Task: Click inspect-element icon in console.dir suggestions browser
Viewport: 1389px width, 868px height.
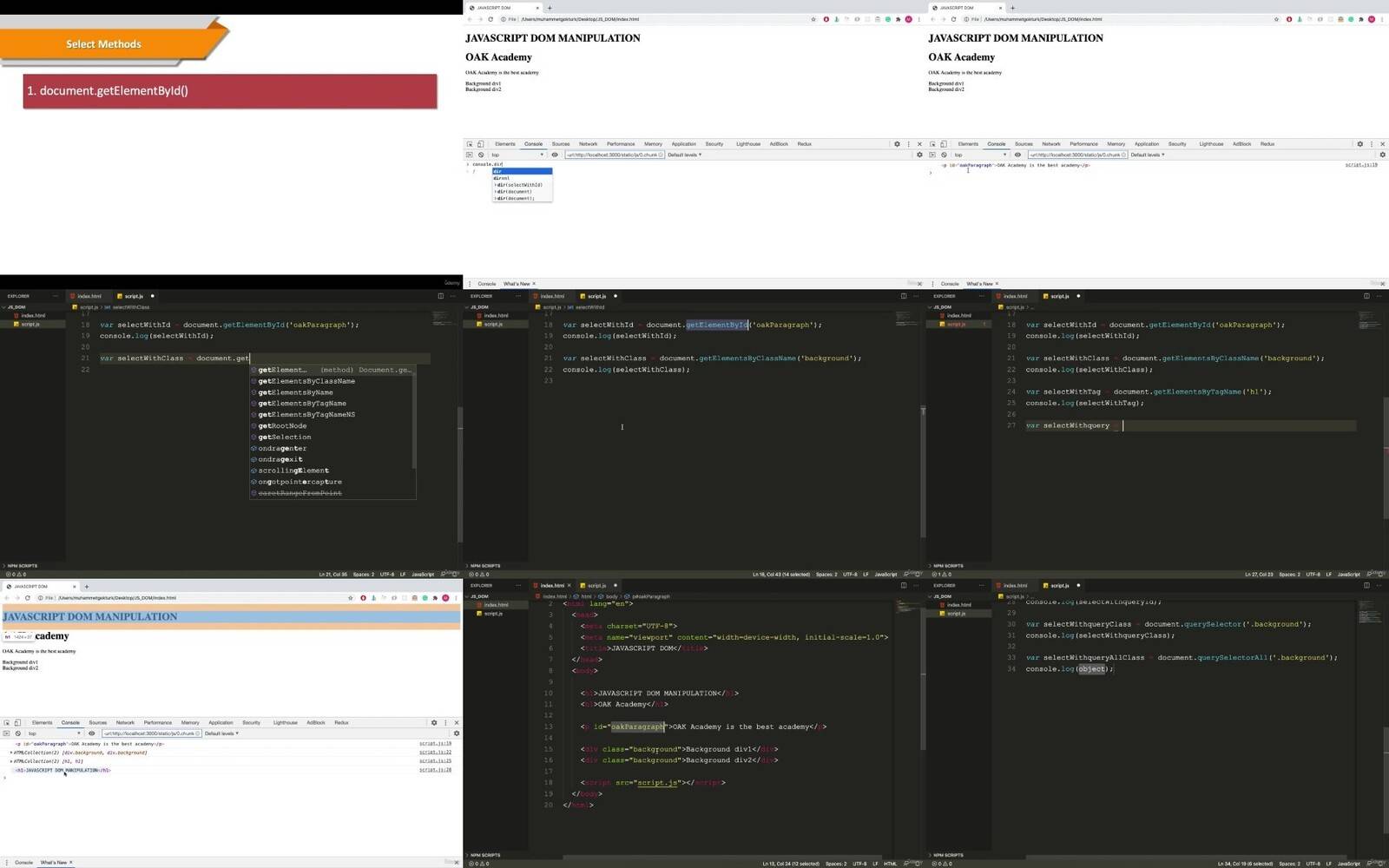Action: [470, 144]
